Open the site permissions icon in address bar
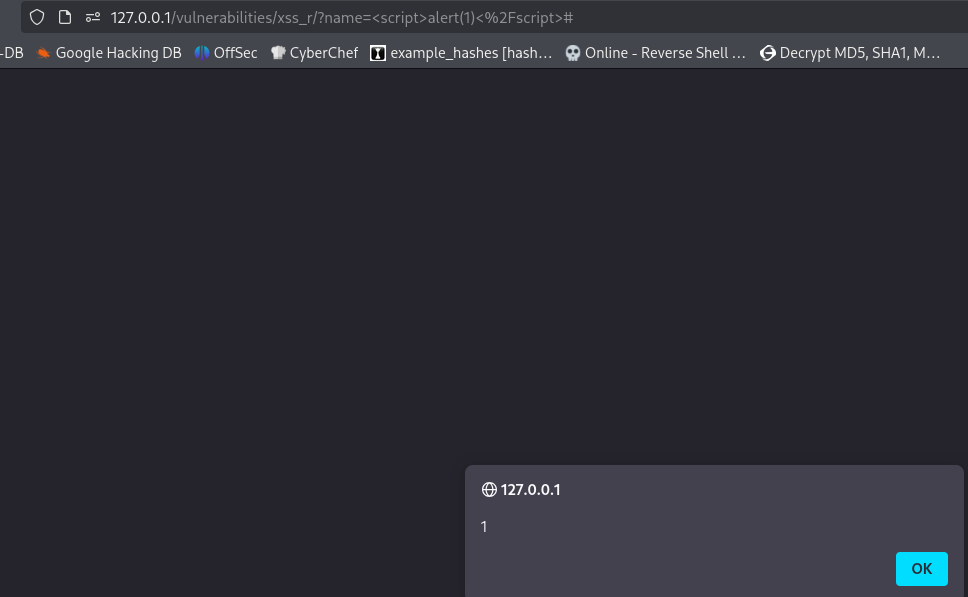968x597 pixels. (93, 17)
